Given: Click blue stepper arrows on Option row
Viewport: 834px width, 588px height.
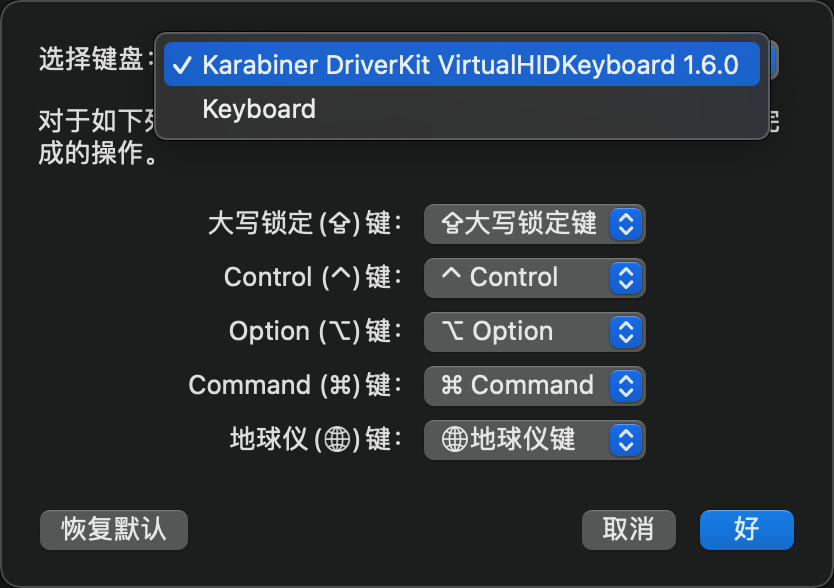Looking at the screenshot, I should tap(626, 332).
